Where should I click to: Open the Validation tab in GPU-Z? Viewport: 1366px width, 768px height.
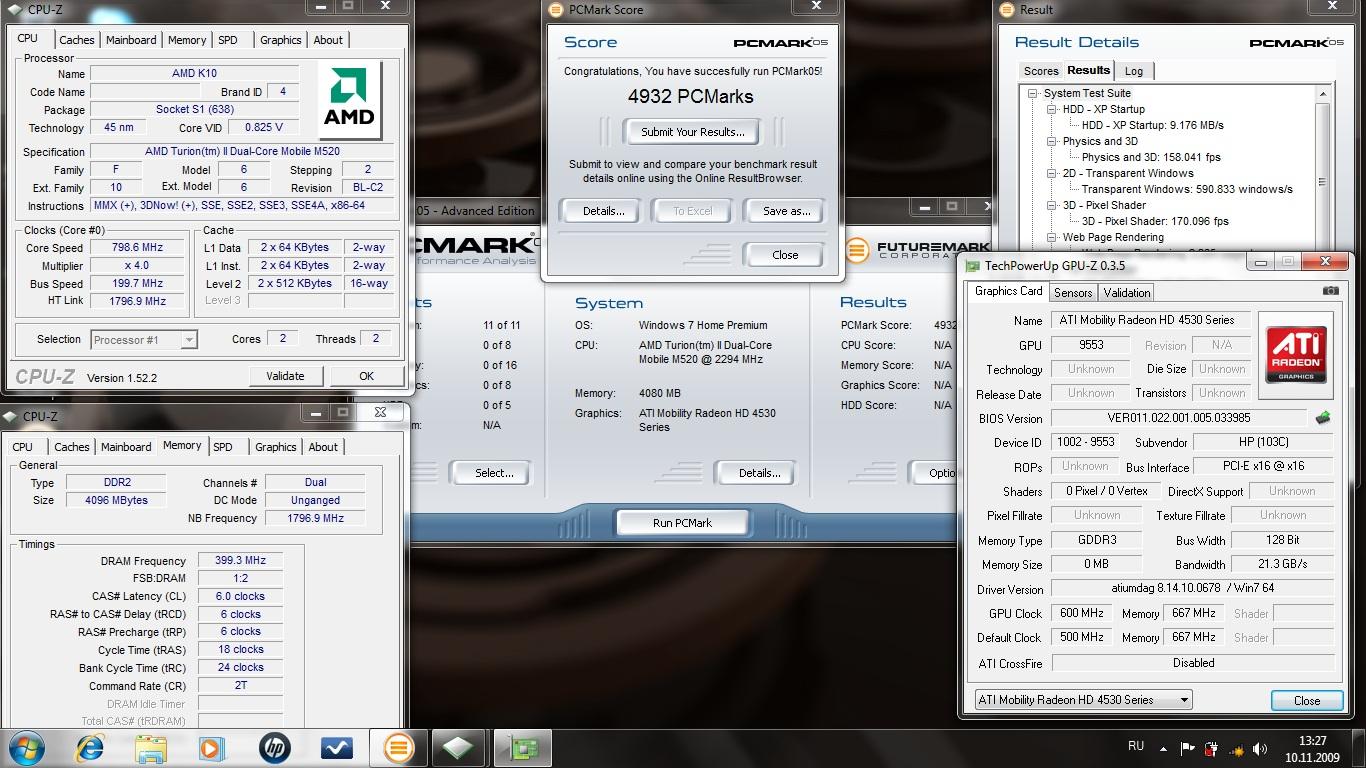tap(1127, 292)
